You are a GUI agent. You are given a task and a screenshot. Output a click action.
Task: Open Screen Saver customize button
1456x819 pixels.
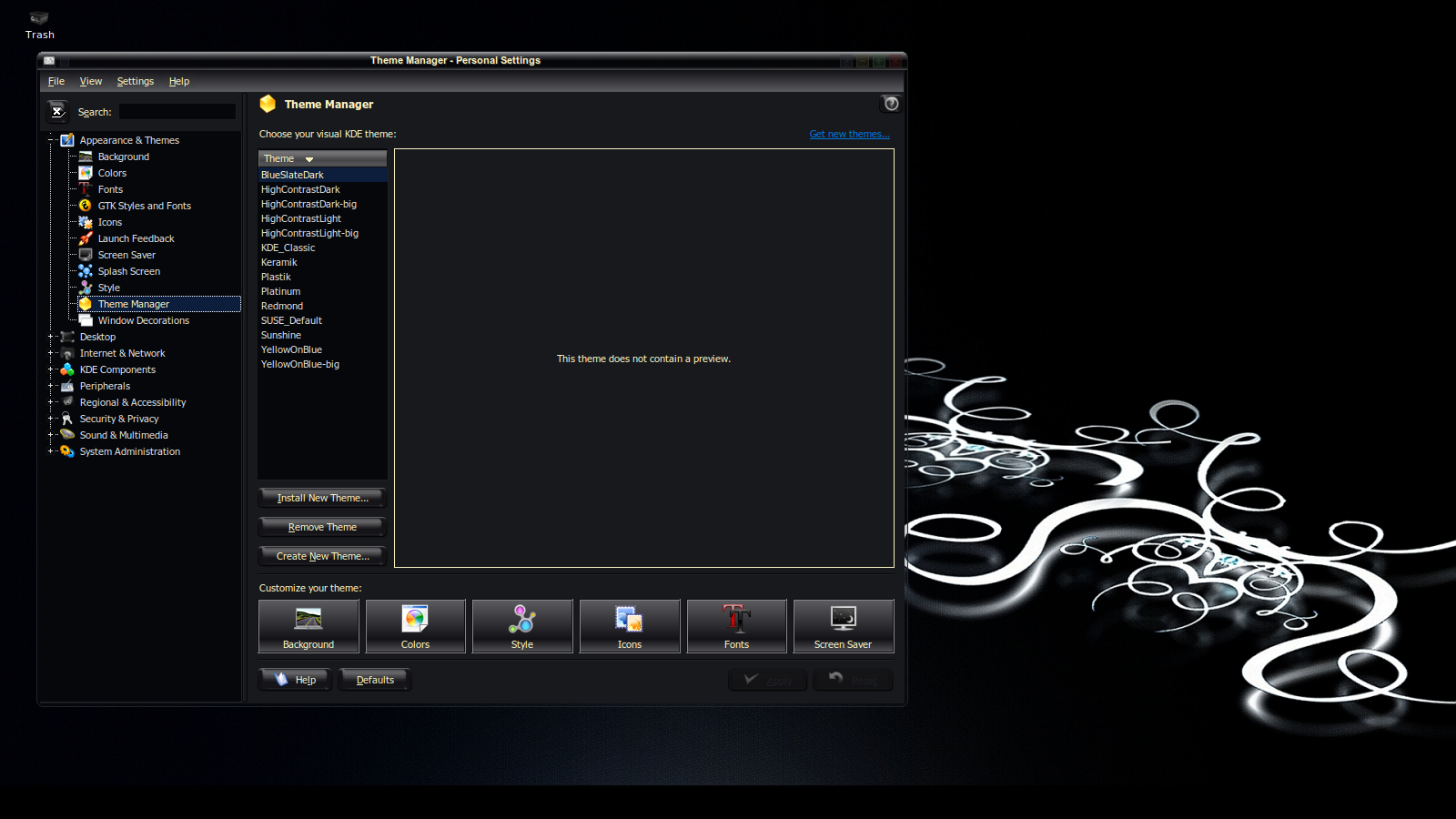[843, 626]
